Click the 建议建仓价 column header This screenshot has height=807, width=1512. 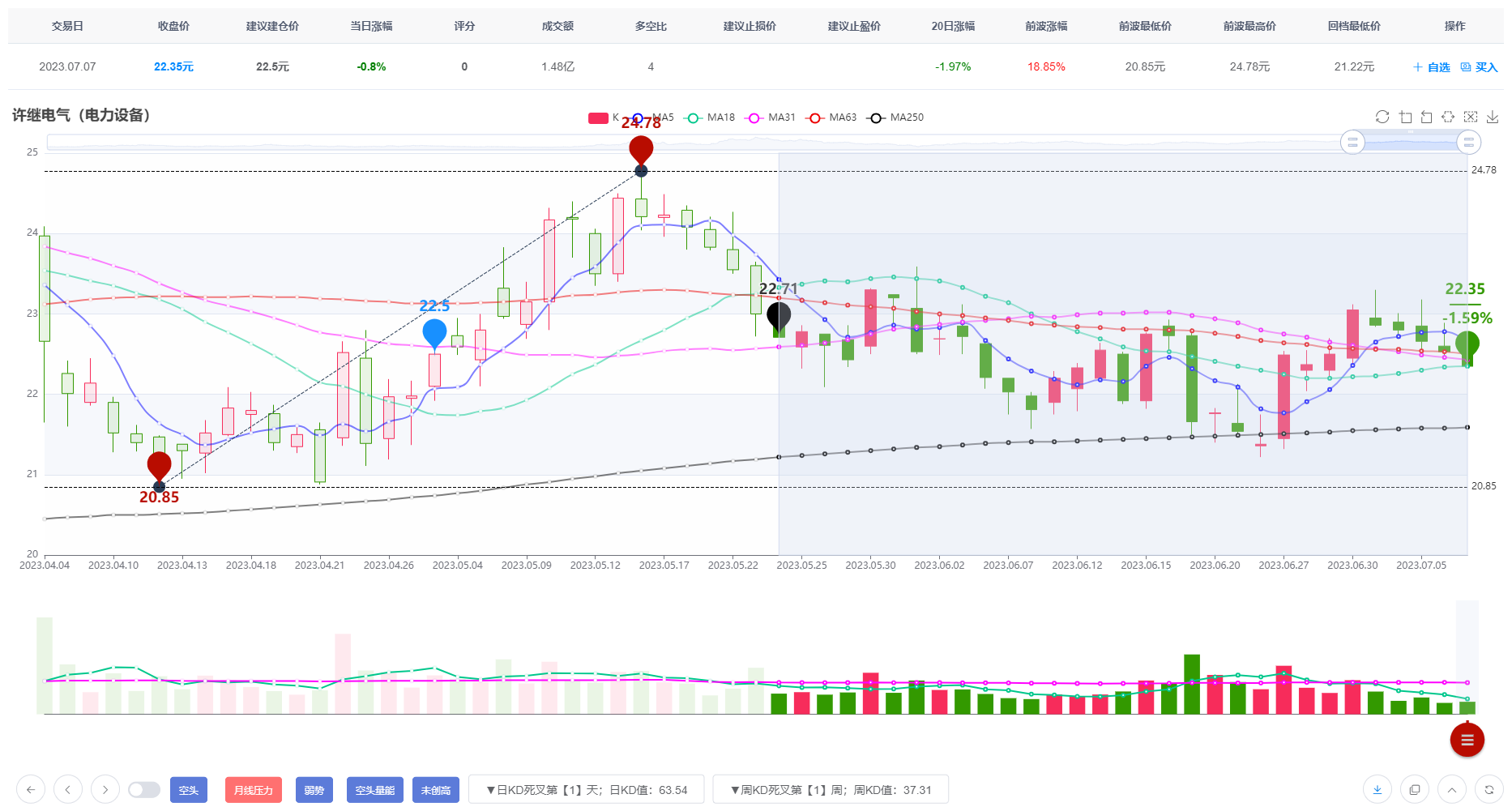pyautogui.click(x=272, y=26)
